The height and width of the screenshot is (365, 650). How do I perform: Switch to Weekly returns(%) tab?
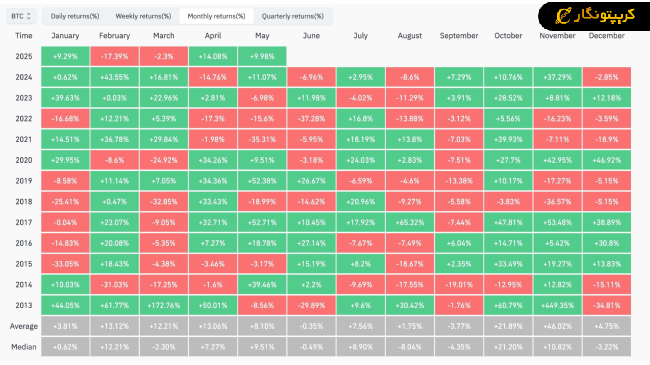[x=143, y=16]
